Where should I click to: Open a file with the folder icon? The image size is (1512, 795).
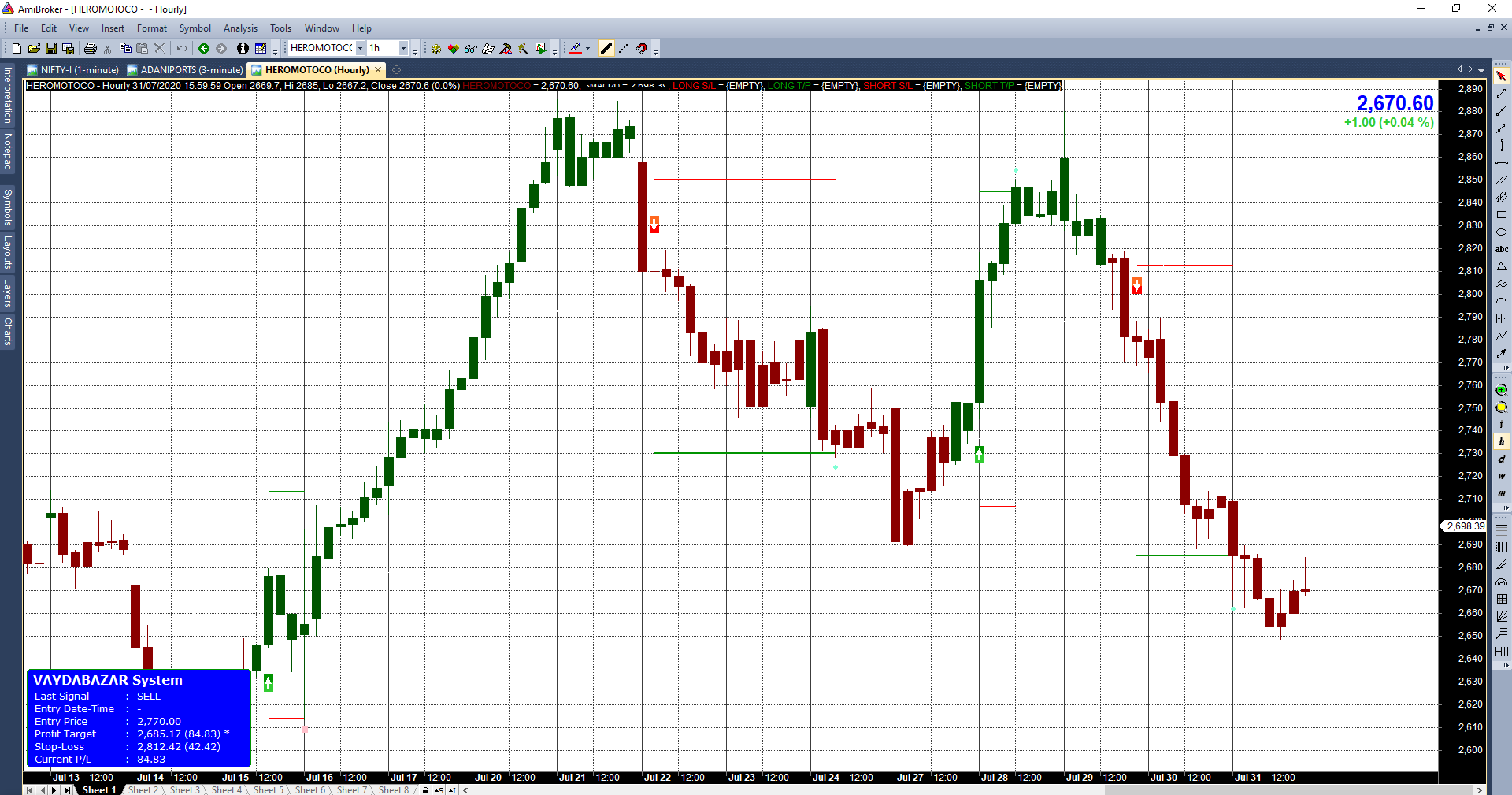pyautogui.click(x=34, y=49)
